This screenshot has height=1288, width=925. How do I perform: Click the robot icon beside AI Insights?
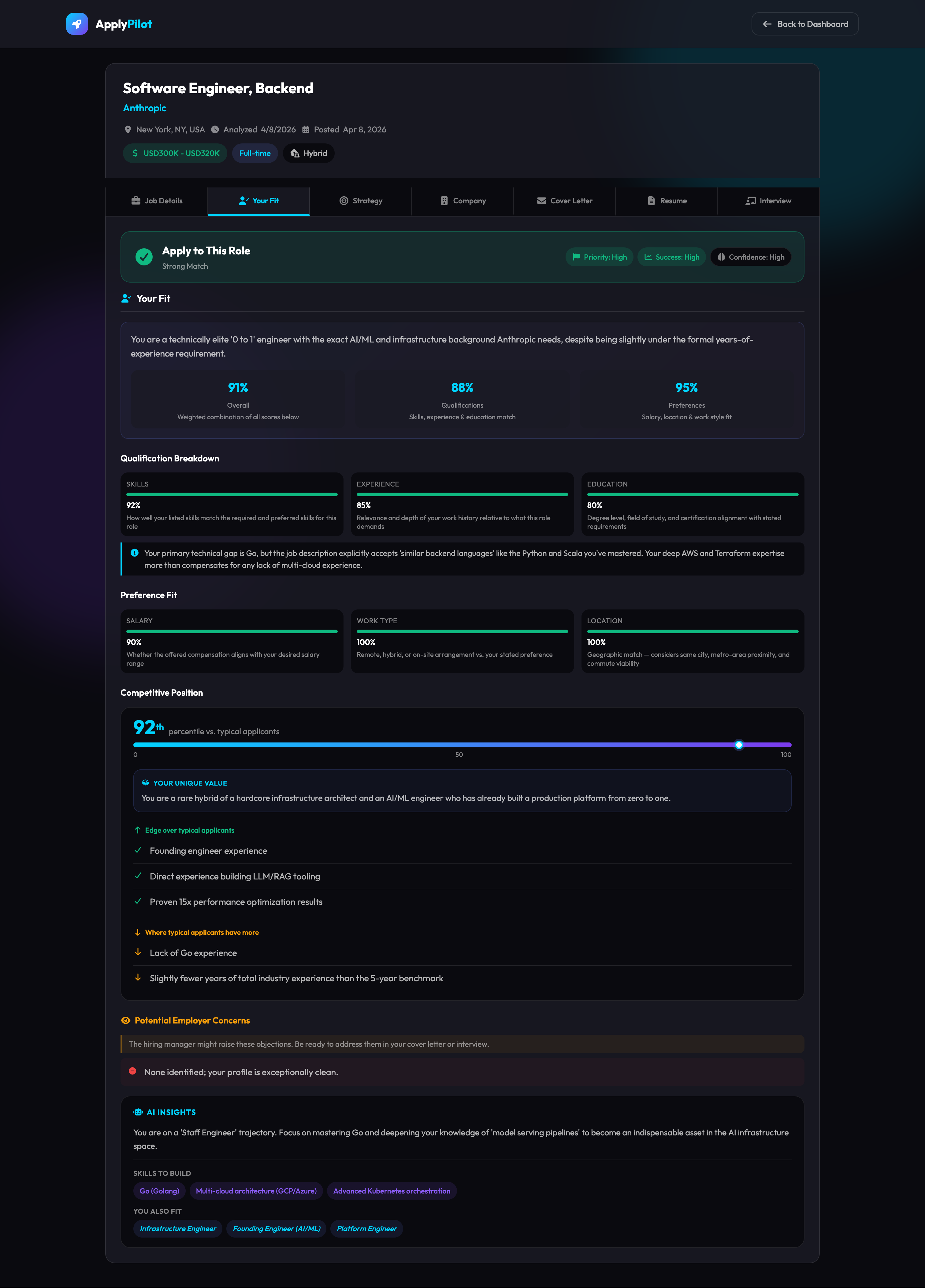pos(138,1112)
